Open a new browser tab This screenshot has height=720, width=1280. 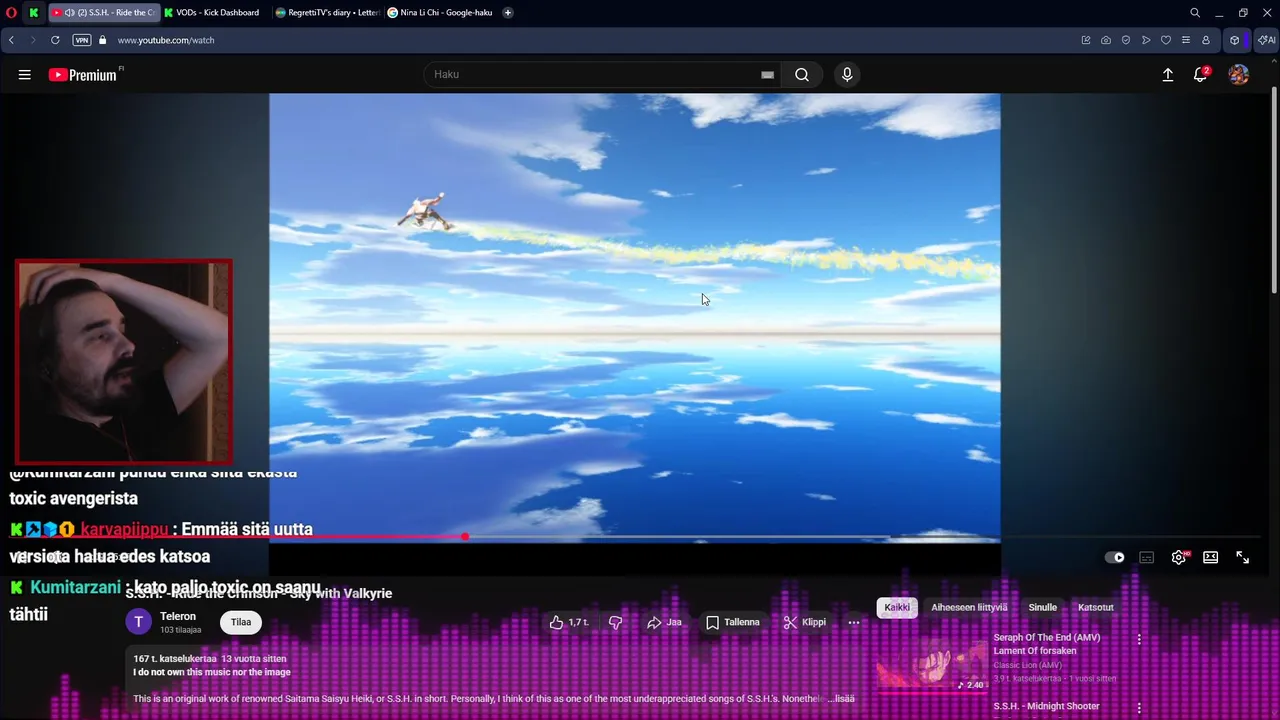click(508, 13)
